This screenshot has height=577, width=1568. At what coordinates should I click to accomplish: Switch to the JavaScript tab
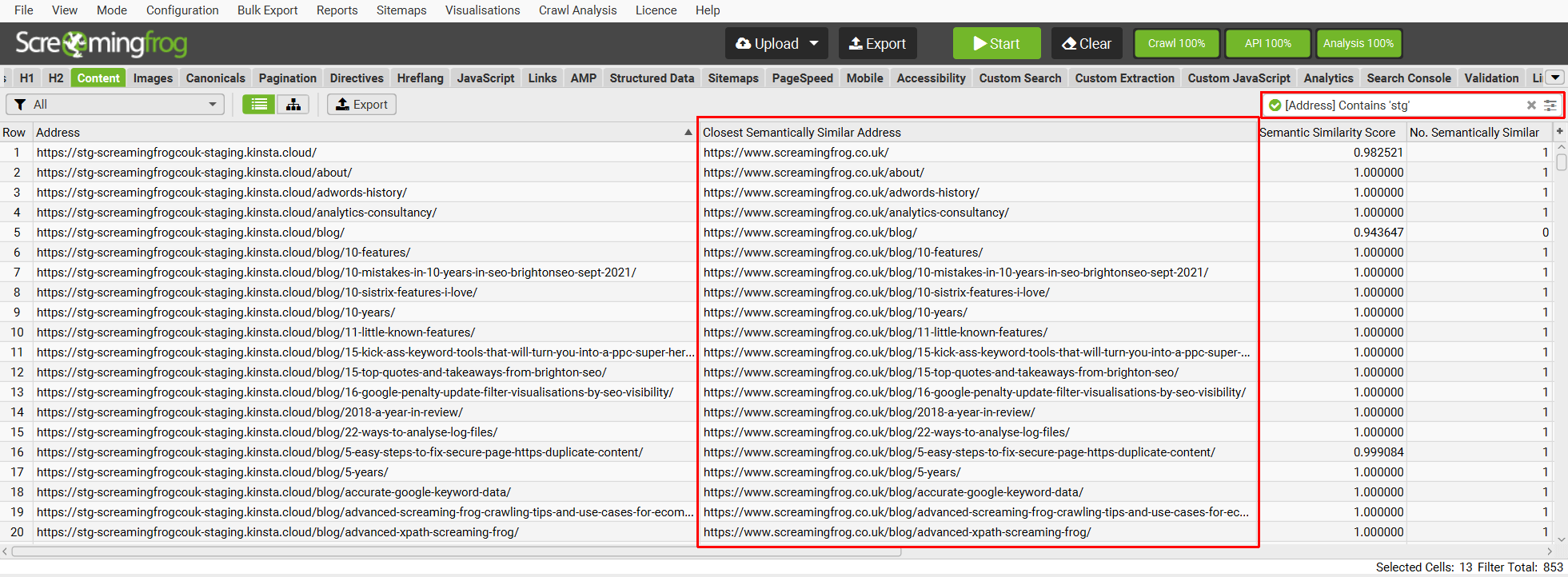click(x=485, y=78)
